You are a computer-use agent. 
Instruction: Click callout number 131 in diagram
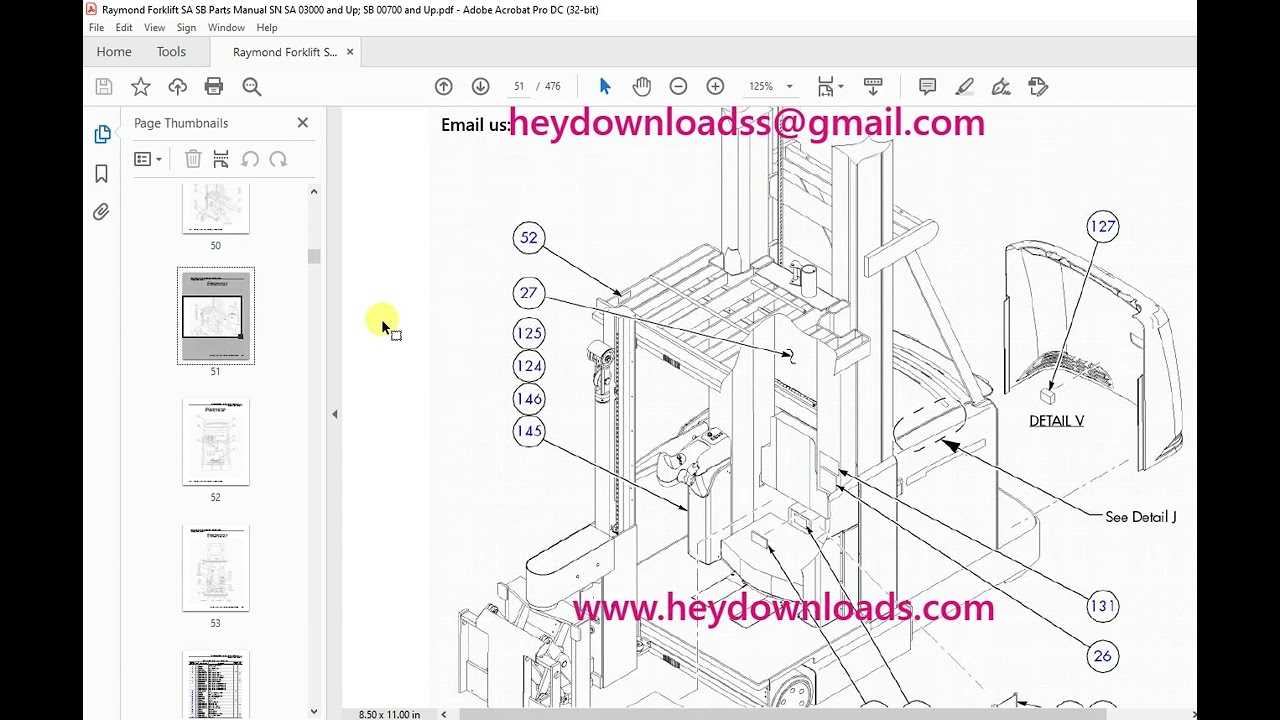[1102, 606]
